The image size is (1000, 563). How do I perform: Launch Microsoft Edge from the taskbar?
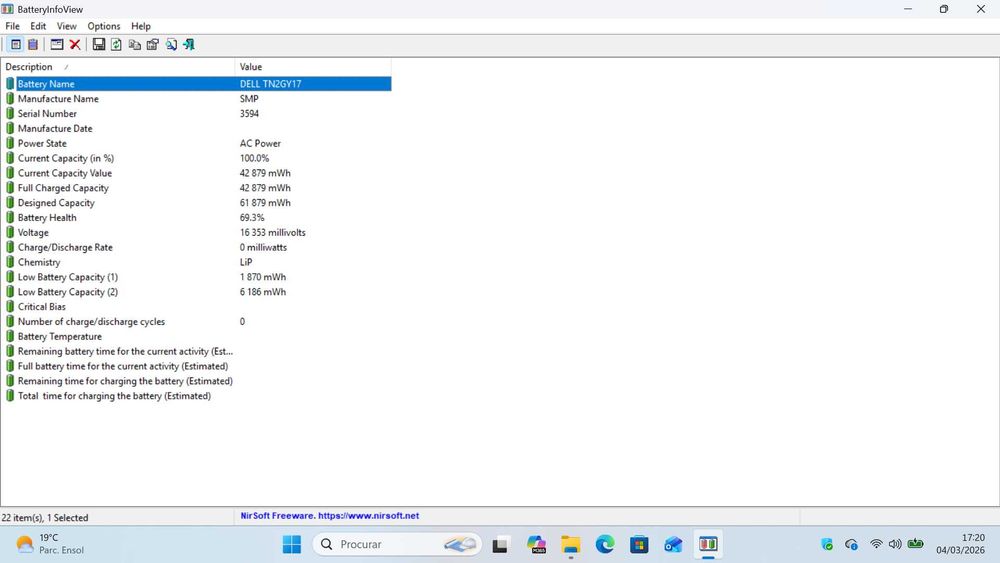pos(605,545)
